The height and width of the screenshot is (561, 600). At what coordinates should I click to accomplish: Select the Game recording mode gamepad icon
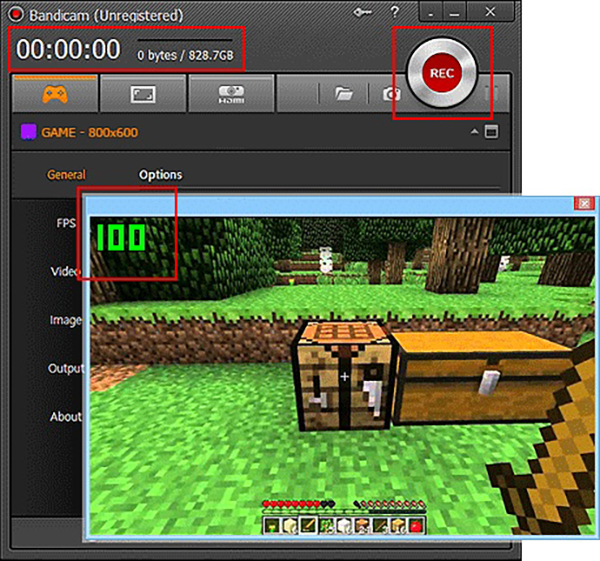coord(54,93)
